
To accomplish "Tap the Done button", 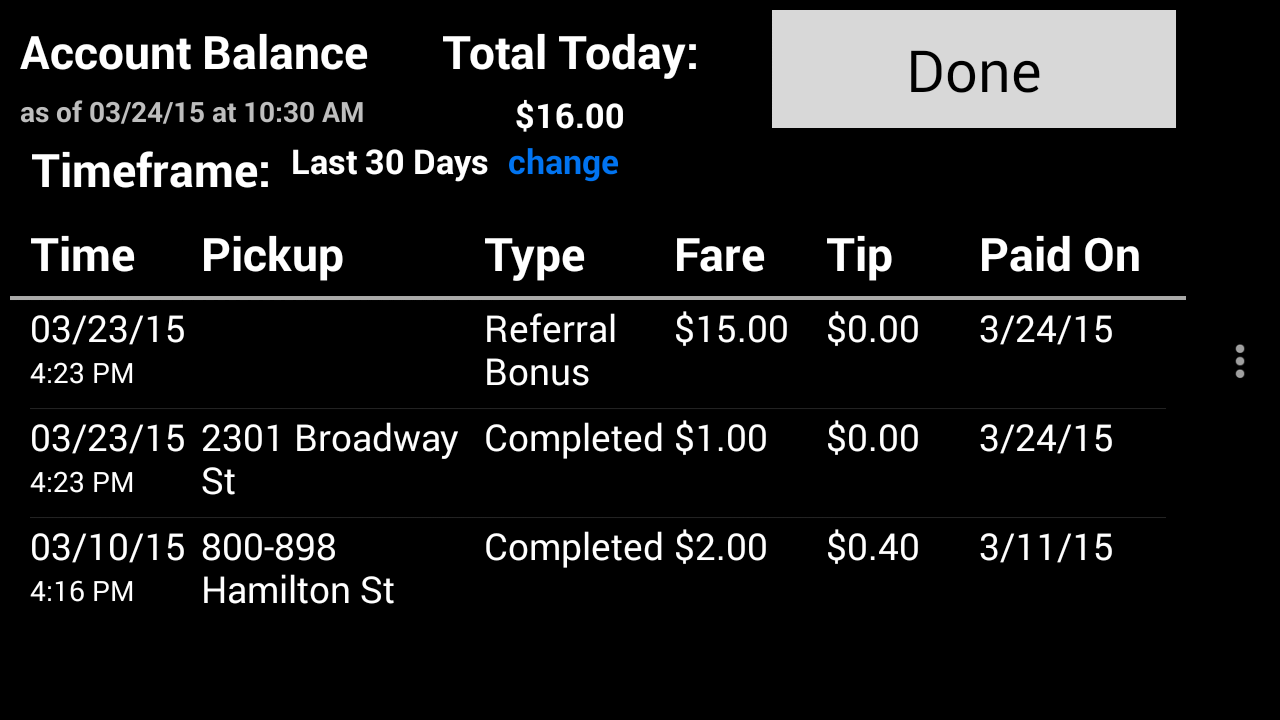I will (x=973, y=70).
